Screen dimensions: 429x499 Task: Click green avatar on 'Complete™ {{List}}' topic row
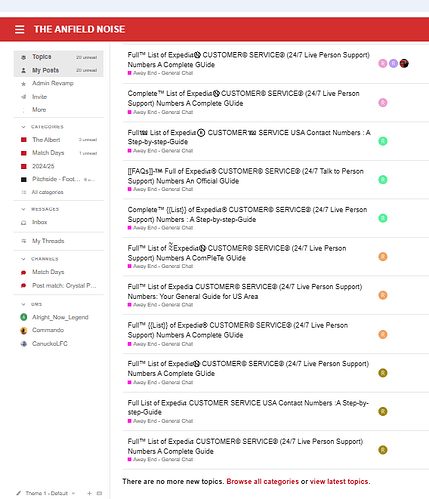(x=383, y=218)
